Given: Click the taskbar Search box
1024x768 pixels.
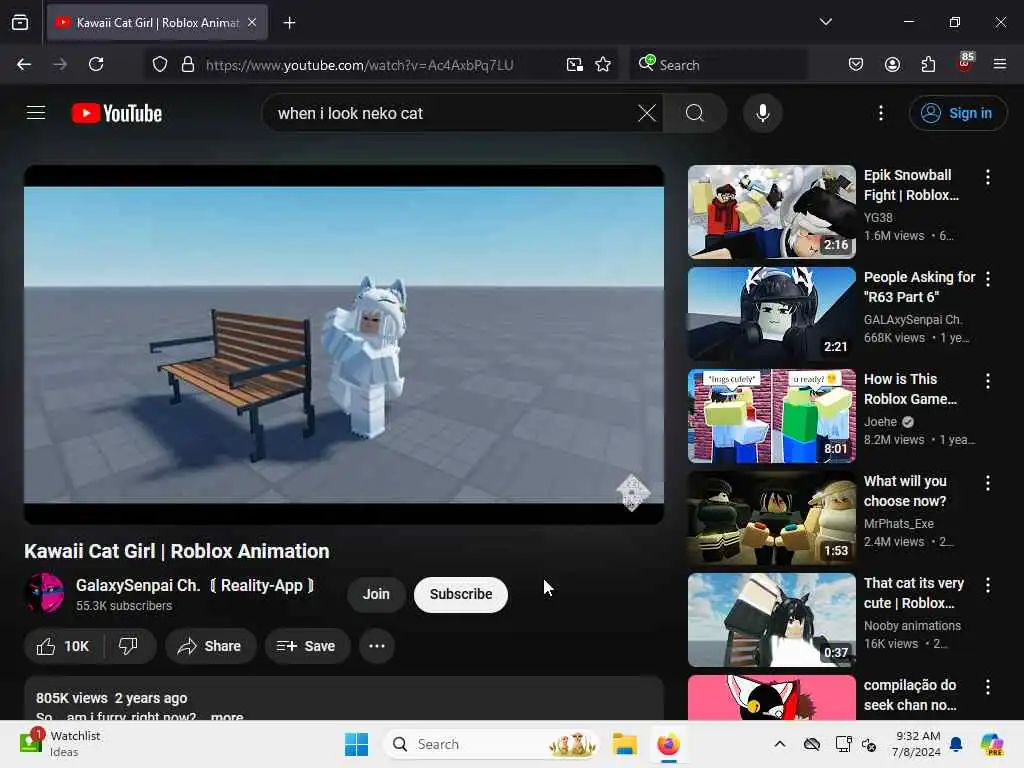Looking at the screenshot, I should [x=490, y=744].
